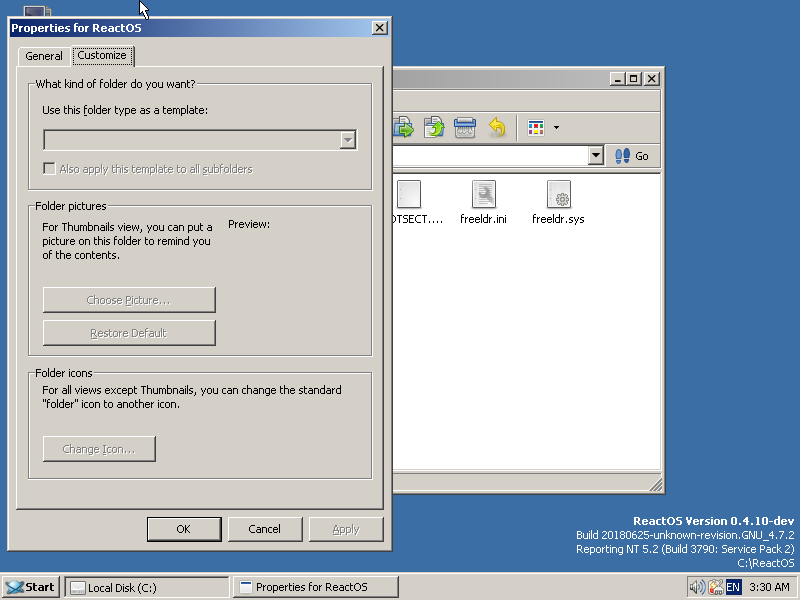Select the Customize tab

point(102,56)
